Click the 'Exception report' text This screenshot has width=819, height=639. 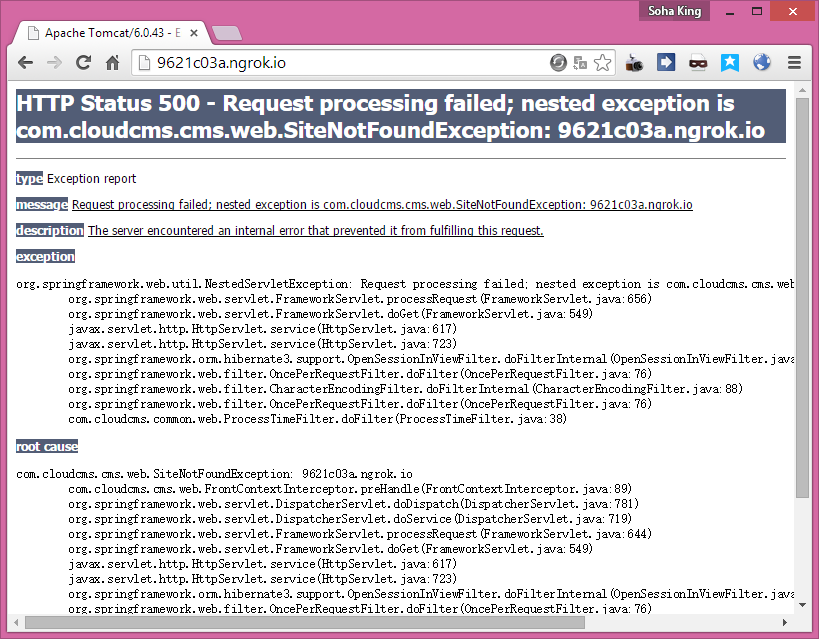click(91, 179)
